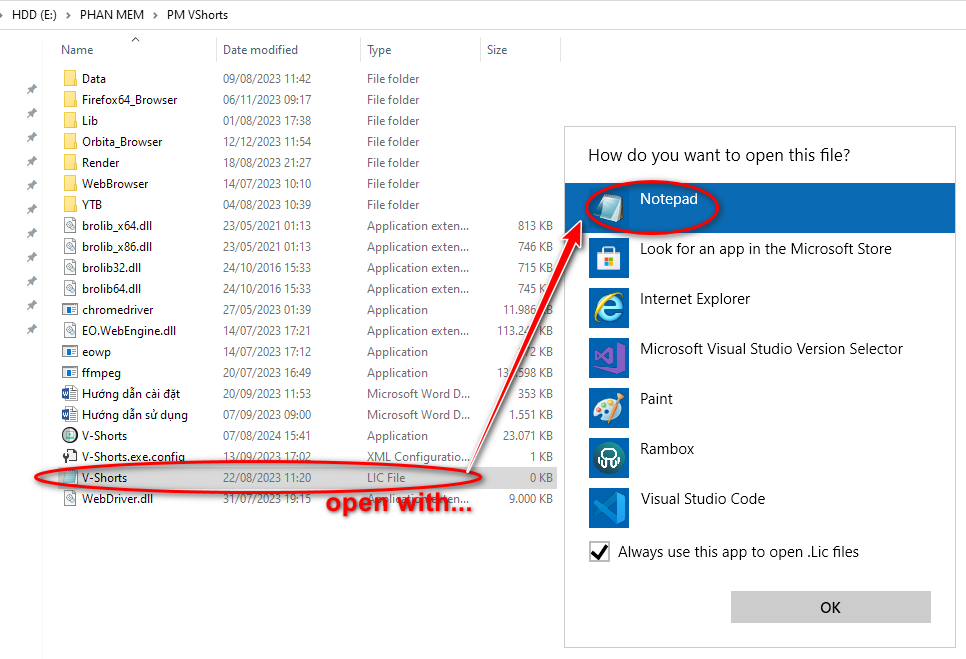Click the 'Rambox' label
The width and height of the screenshot is (966, 659).
[667, 449]
